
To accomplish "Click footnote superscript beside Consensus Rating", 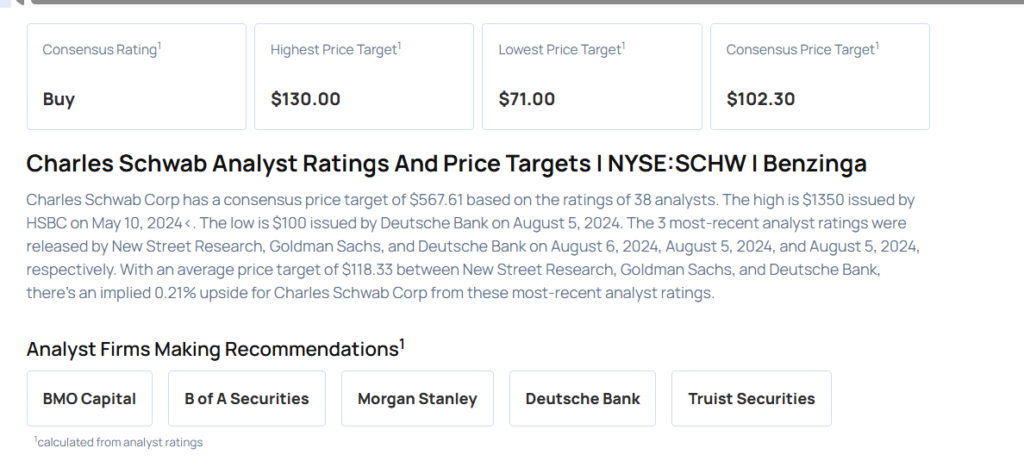I will 160,45.
